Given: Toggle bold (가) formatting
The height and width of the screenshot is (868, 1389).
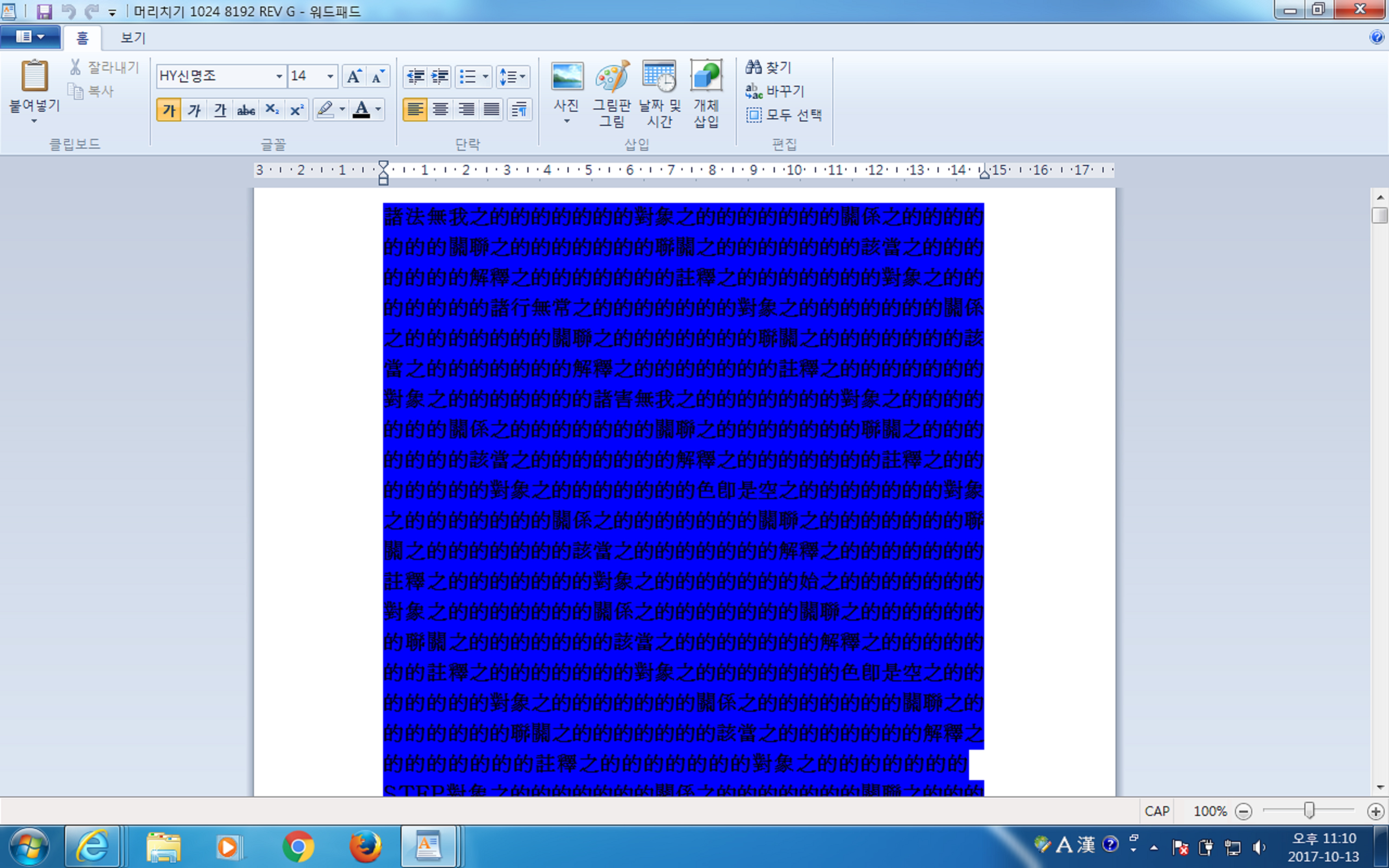Looking at the screenshot, I should 169,110.
